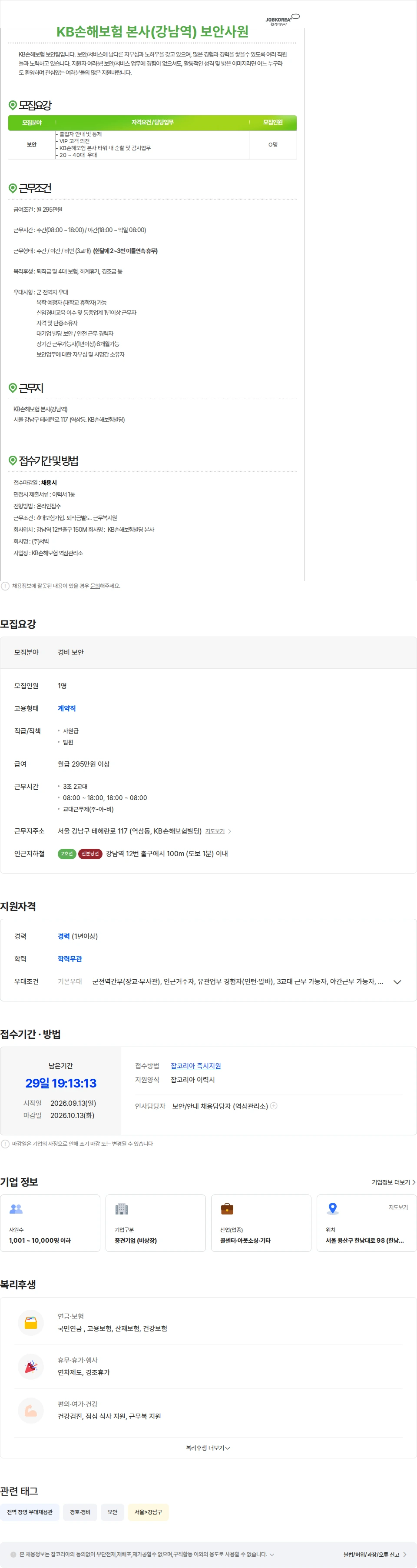Click the 강남역 12번 출구에서 100m text

tap(166, 854)
